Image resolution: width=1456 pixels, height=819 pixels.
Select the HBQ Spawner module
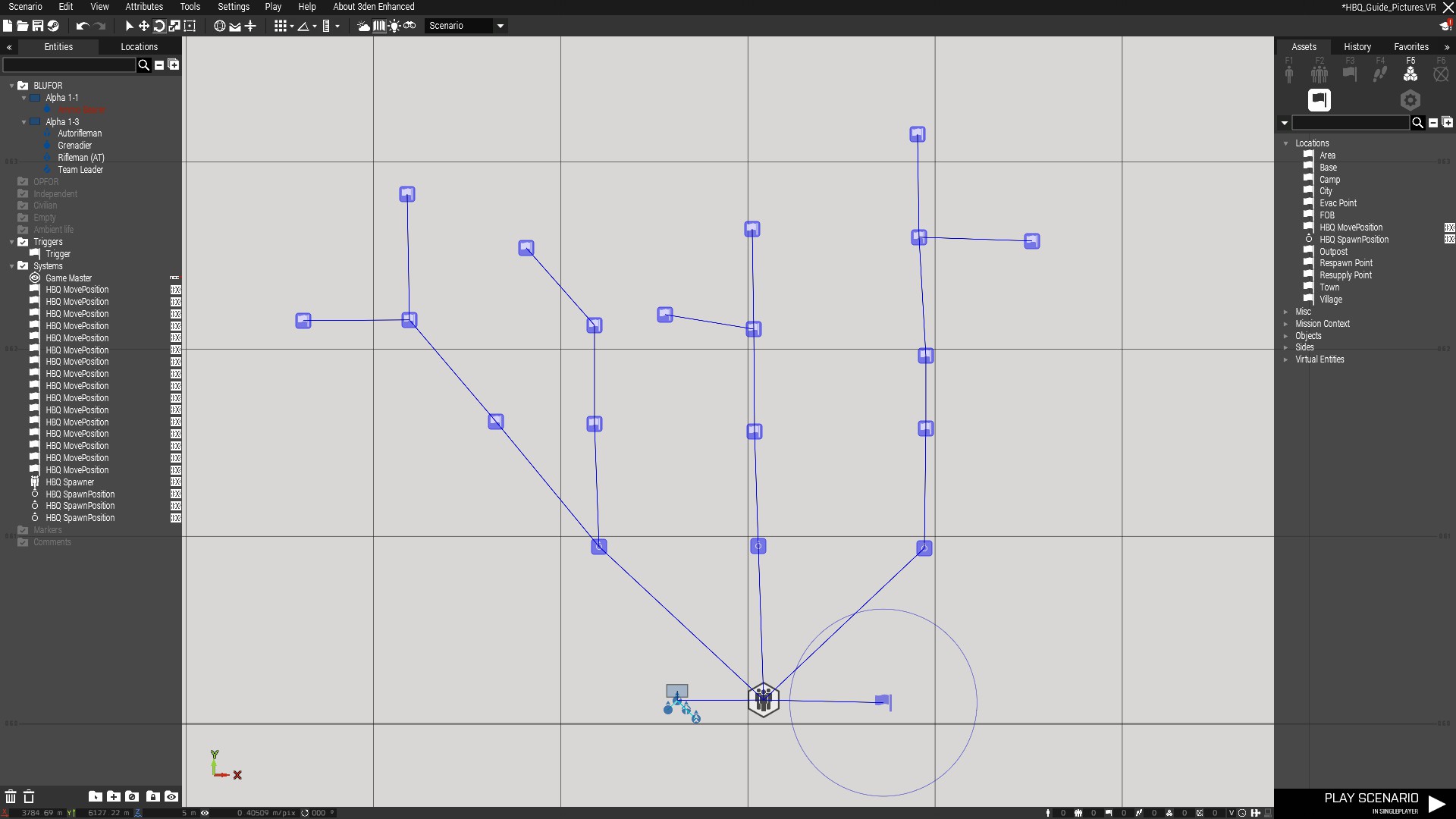[x=70, y=482]
